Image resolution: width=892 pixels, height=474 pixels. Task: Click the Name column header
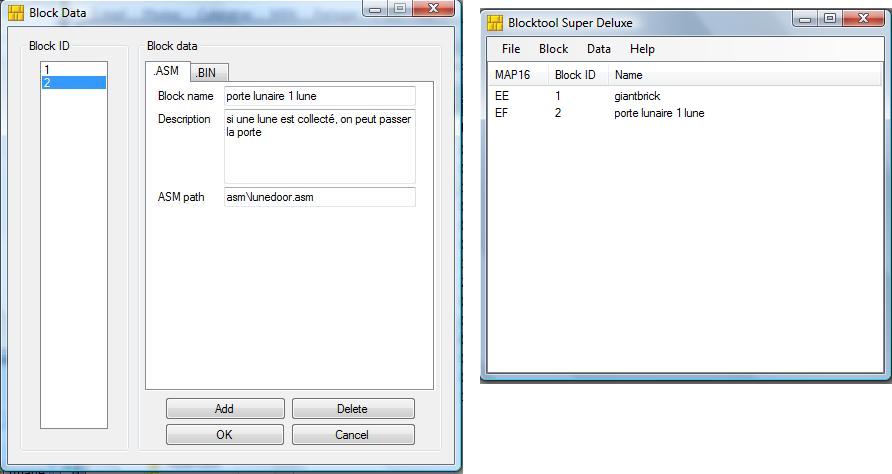pyautogui.click(x=745, y=75)
